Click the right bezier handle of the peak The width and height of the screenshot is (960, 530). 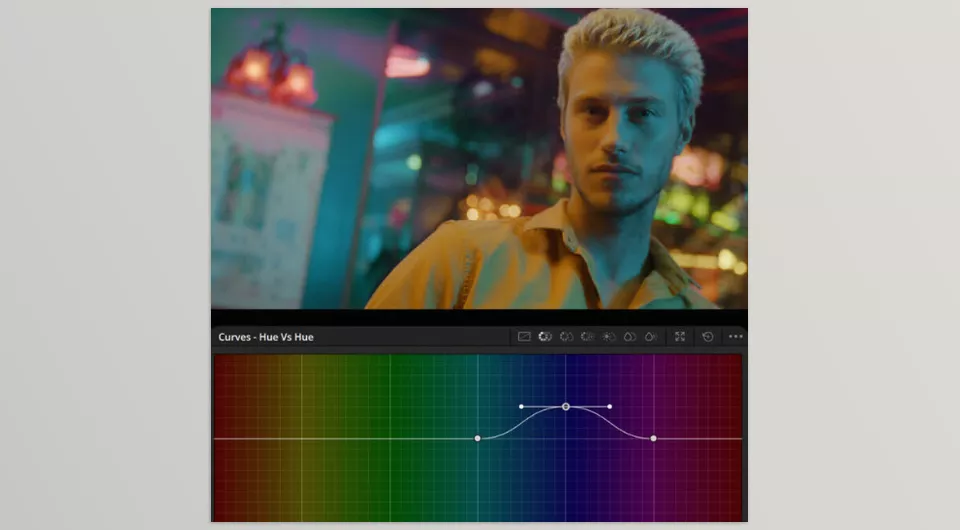[x=610, y=406]
